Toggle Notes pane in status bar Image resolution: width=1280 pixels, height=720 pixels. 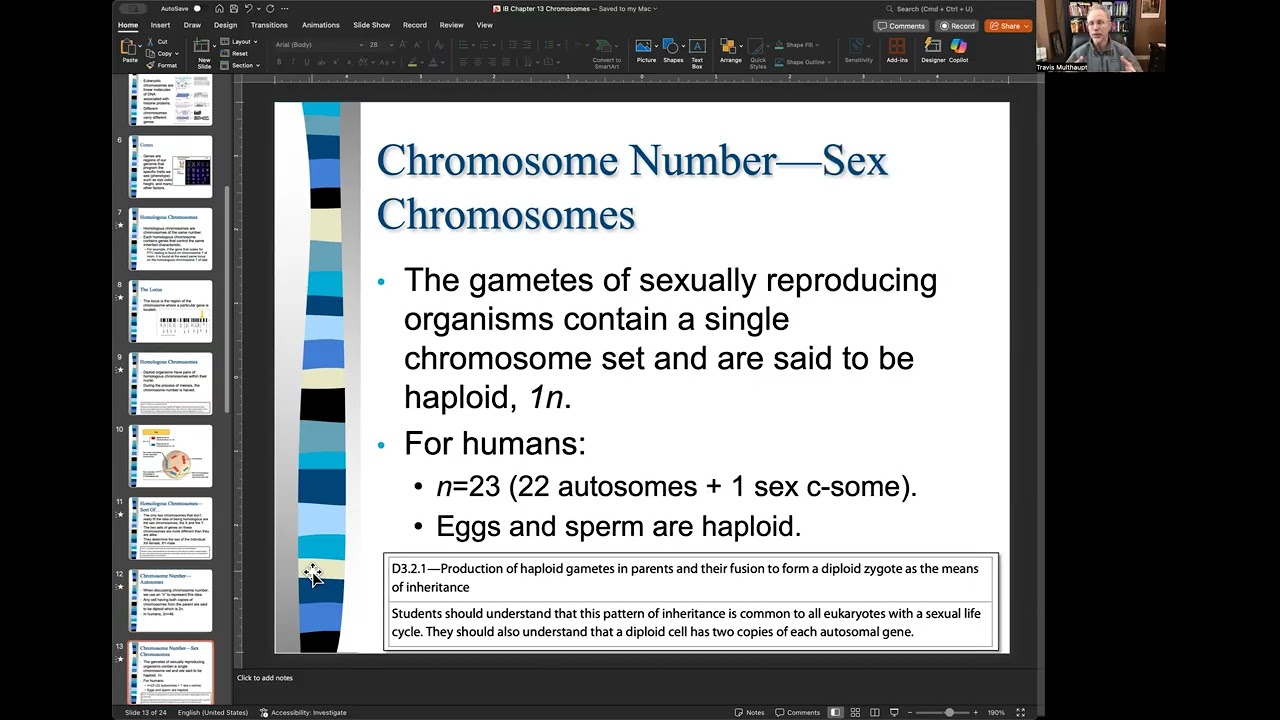coord(749,712)
